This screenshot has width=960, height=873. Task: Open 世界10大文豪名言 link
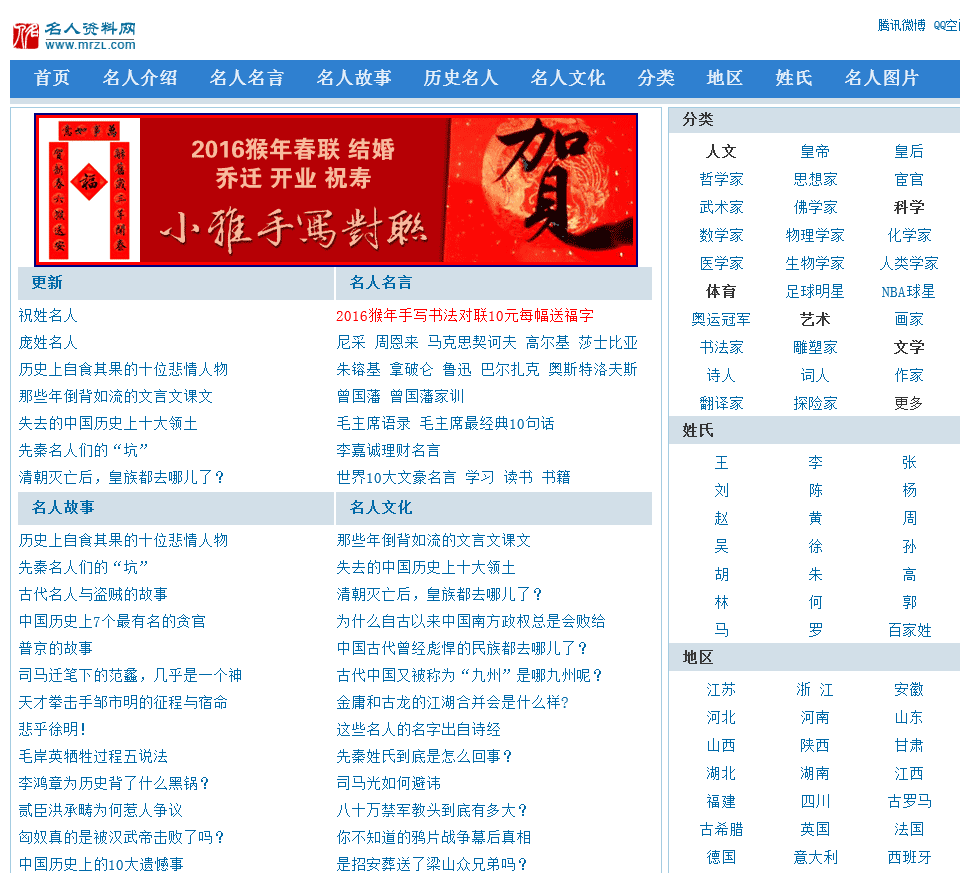point(396,477)
